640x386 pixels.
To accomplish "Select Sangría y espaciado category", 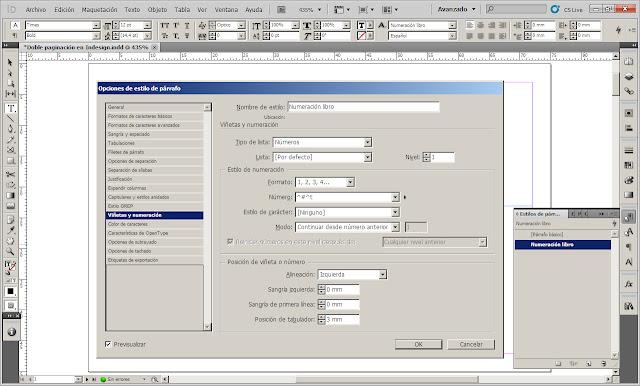I will (x=155, y=134).
